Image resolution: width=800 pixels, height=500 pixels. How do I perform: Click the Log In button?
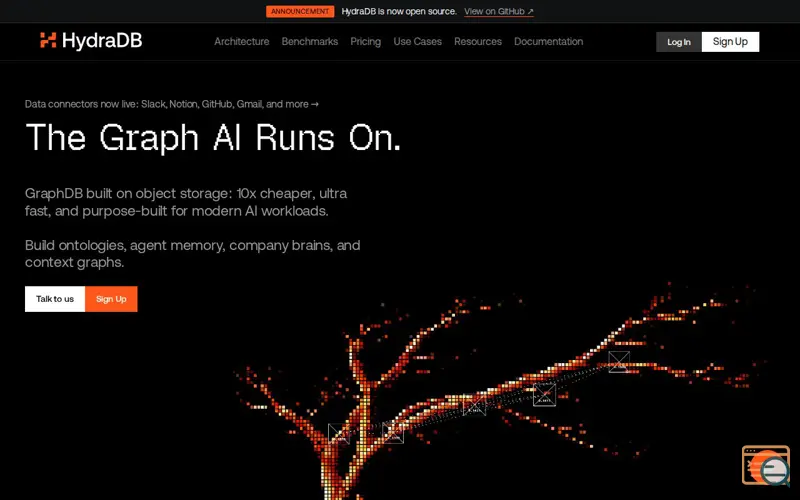(x=679, y=42)
